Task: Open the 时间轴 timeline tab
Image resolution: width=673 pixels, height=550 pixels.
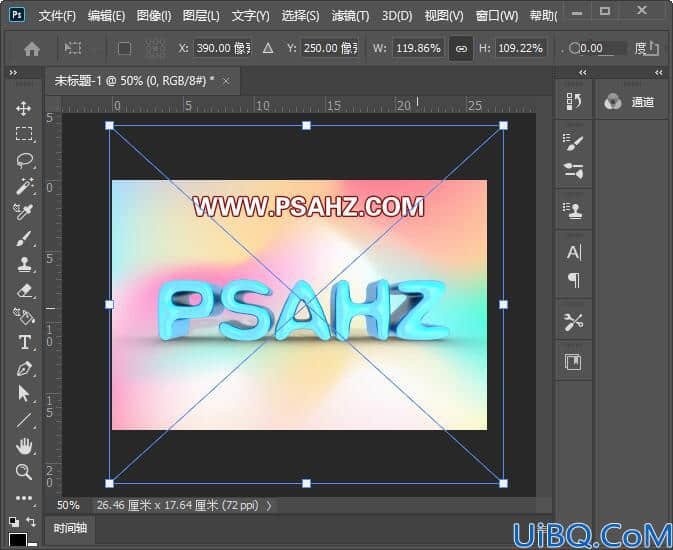Action: point(70,528)
